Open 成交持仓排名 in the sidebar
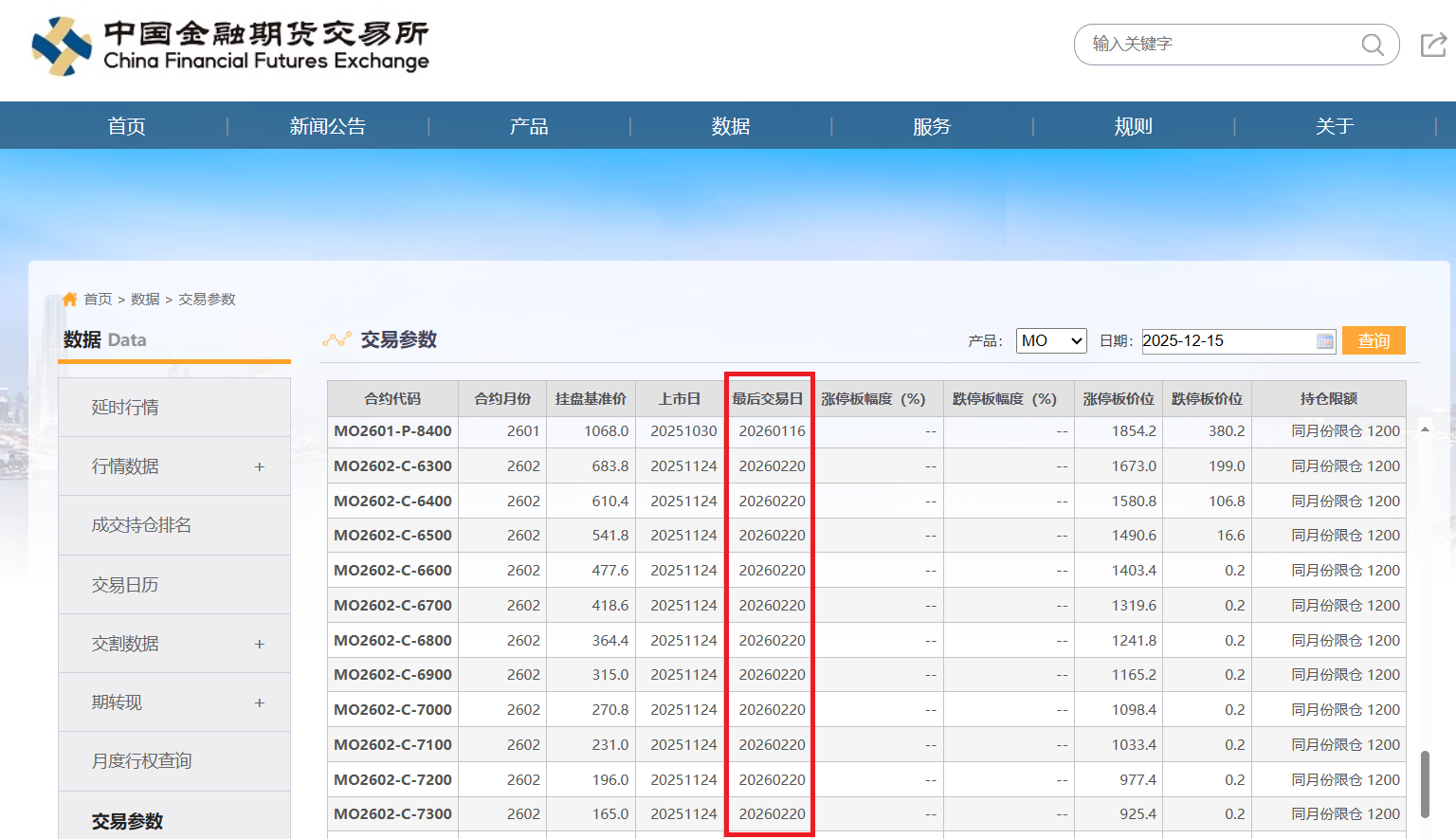The width and height of the screenshot is (1456, 839). click(141, 525)
